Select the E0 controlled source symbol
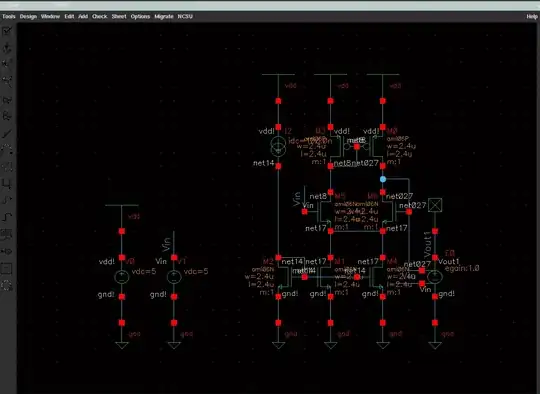540x394 pixels. pos(435,277)
